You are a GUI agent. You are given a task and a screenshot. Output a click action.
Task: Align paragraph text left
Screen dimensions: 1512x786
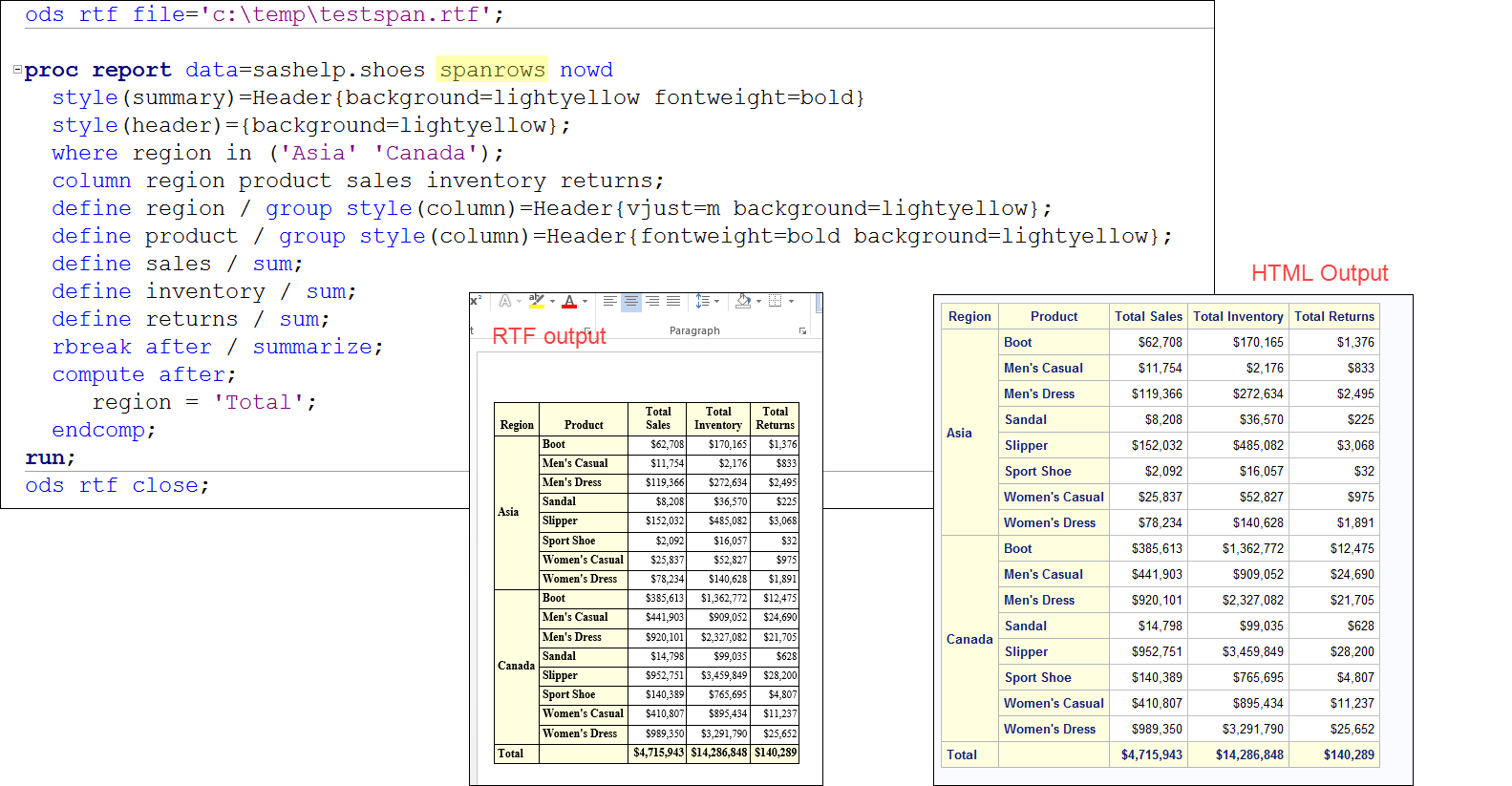click(x=609, y=301)
